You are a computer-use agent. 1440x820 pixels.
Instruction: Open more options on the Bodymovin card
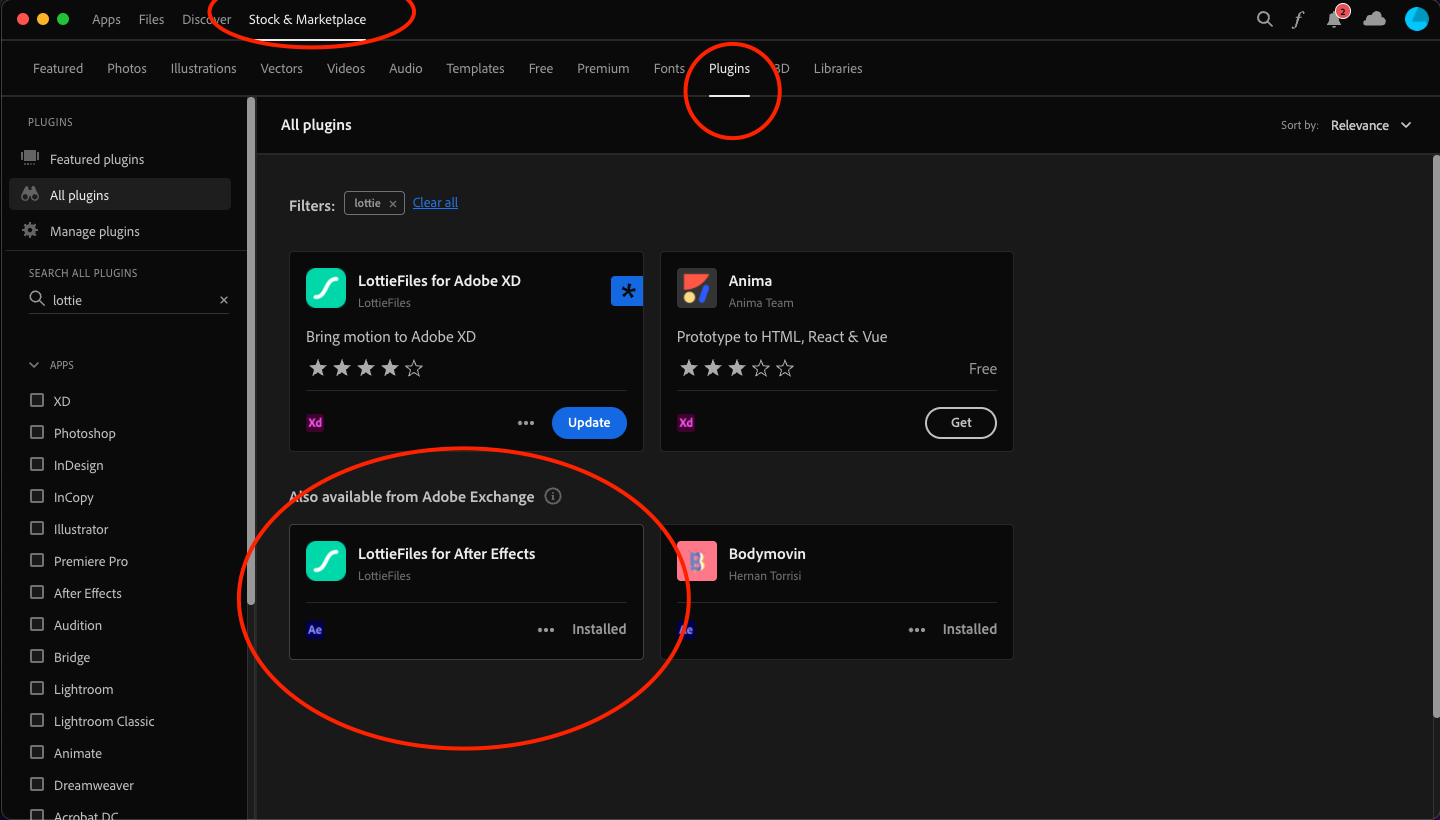click(x=917, y=630)
